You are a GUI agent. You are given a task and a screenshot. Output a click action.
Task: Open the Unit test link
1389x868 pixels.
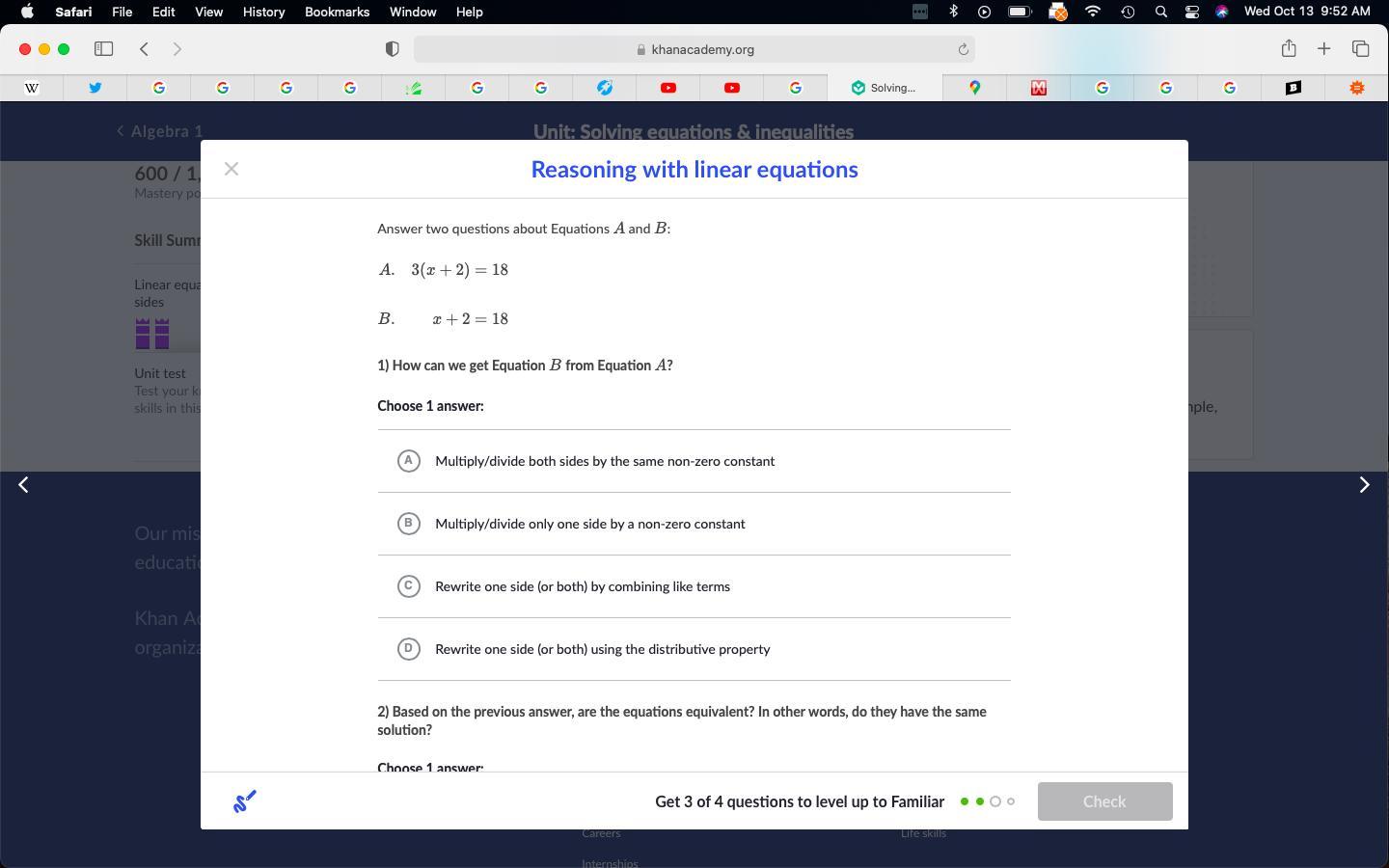click(160, 373)
